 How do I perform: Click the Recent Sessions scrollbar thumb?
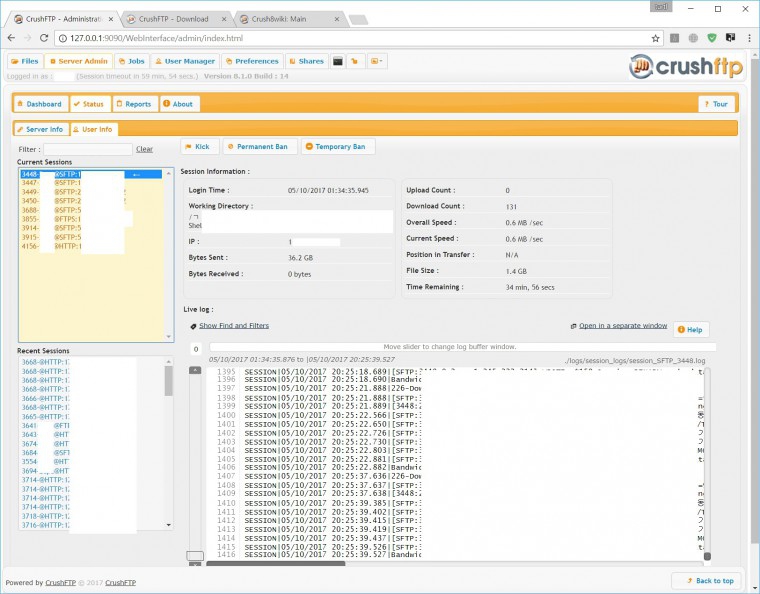click(x=169, y=381)
